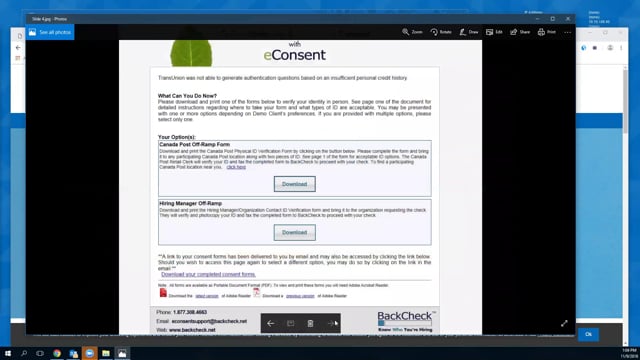The width and height of the screenshot is (640, 360).
Task: Print the current photo
Action: pos(547,32)
